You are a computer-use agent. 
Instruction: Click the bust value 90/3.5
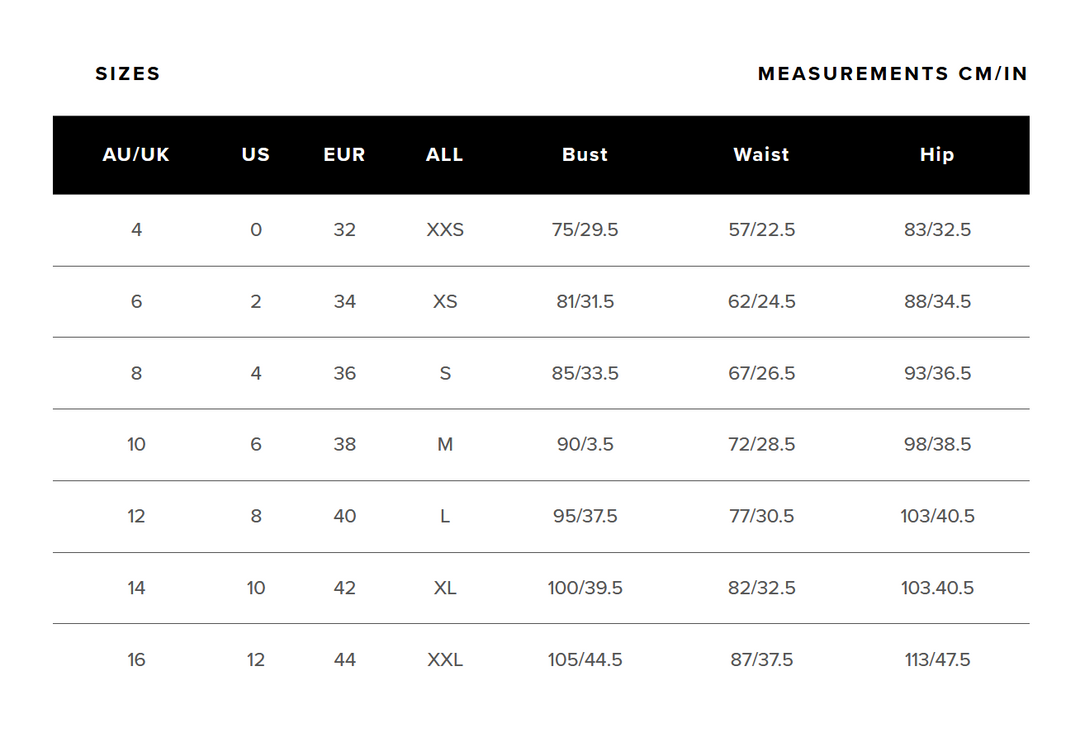click(585, 445)
